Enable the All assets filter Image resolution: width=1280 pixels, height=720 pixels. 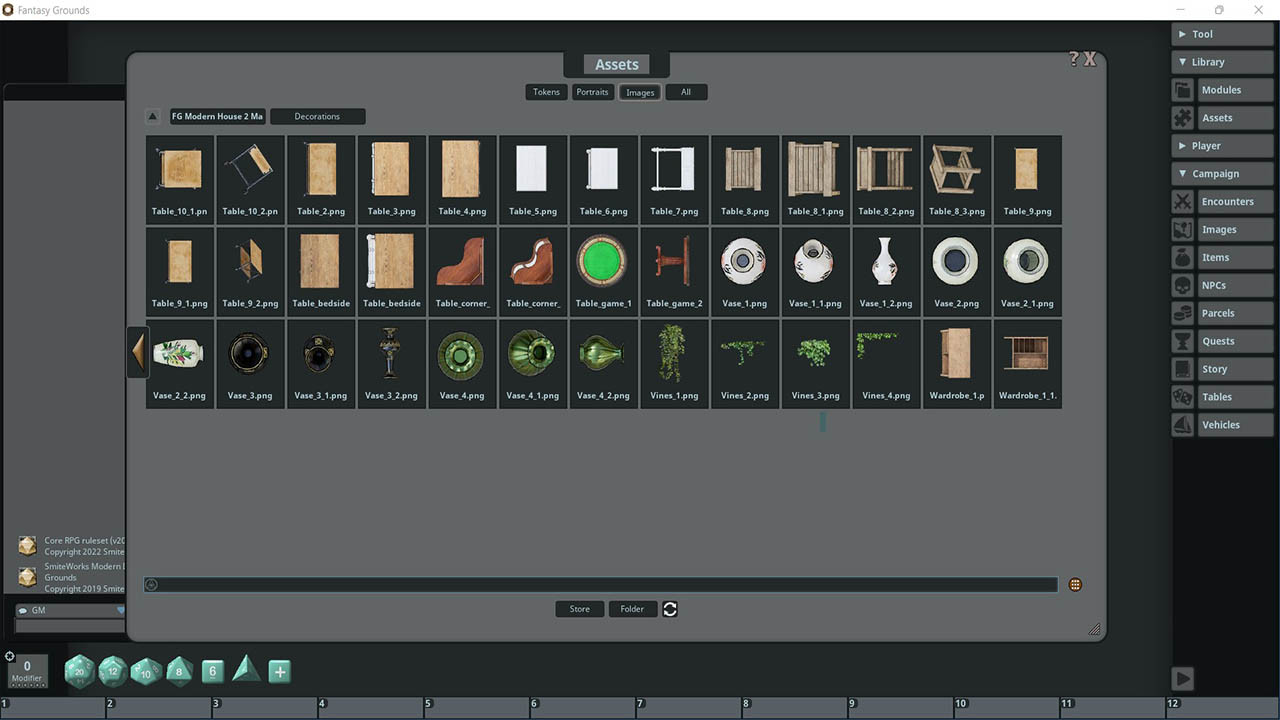pyautogui.click(x=686, y=92)
